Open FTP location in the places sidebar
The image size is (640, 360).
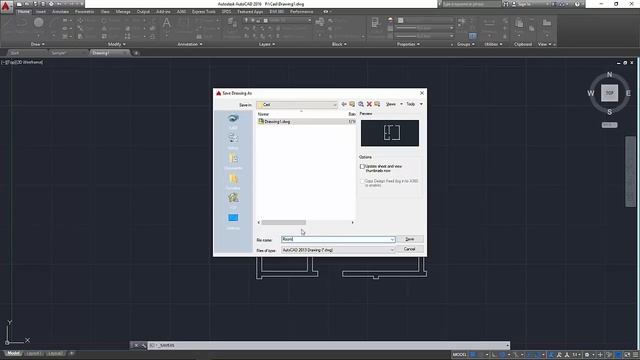[x=233, y=201]
